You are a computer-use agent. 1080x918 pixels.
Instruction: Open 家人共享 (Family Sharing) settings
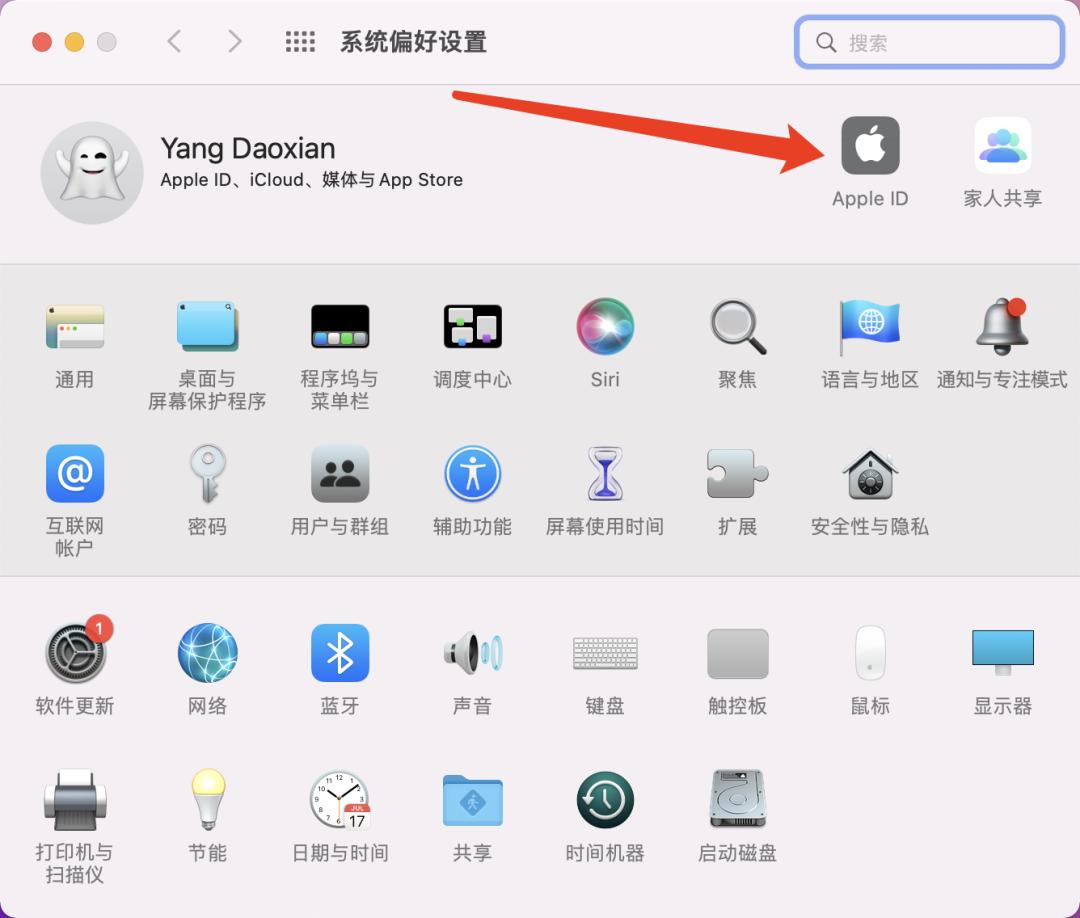coord(1002,145)
